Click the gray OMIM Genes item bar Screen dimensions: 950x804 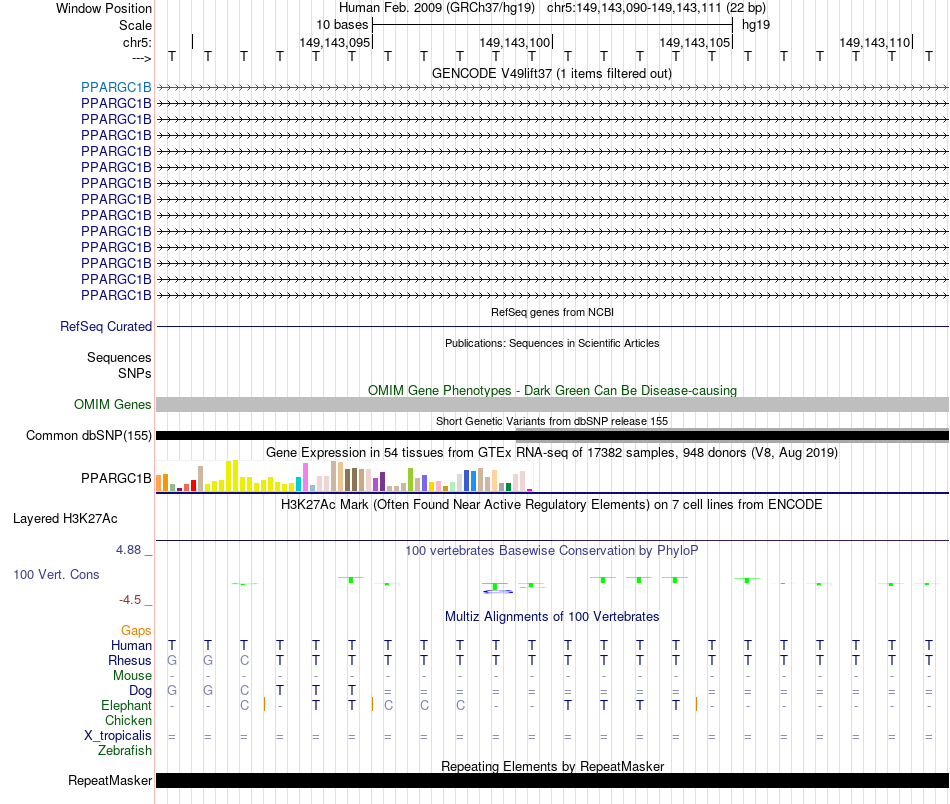pos(552,405)
